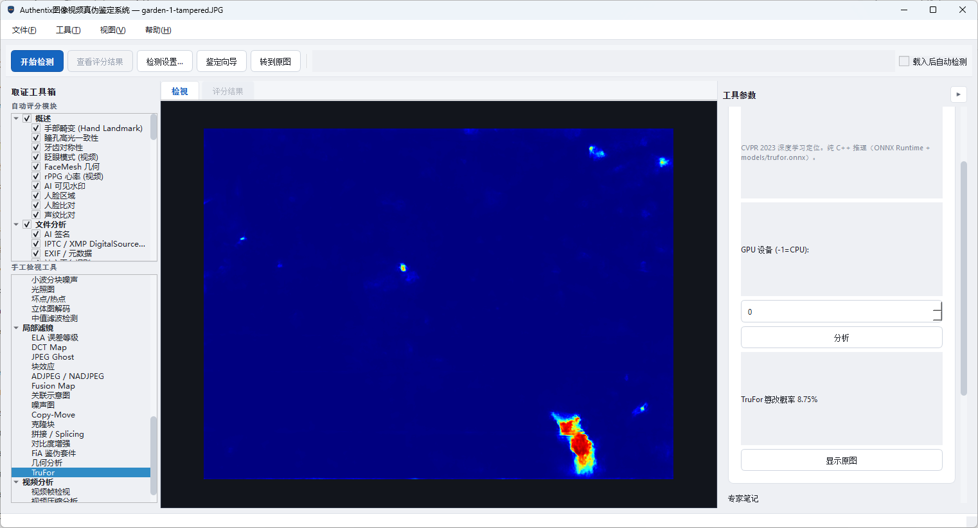Select the 拼接 / Splicing tool
The height and width of the screenshot is (528, 978).
pos(58,434)
